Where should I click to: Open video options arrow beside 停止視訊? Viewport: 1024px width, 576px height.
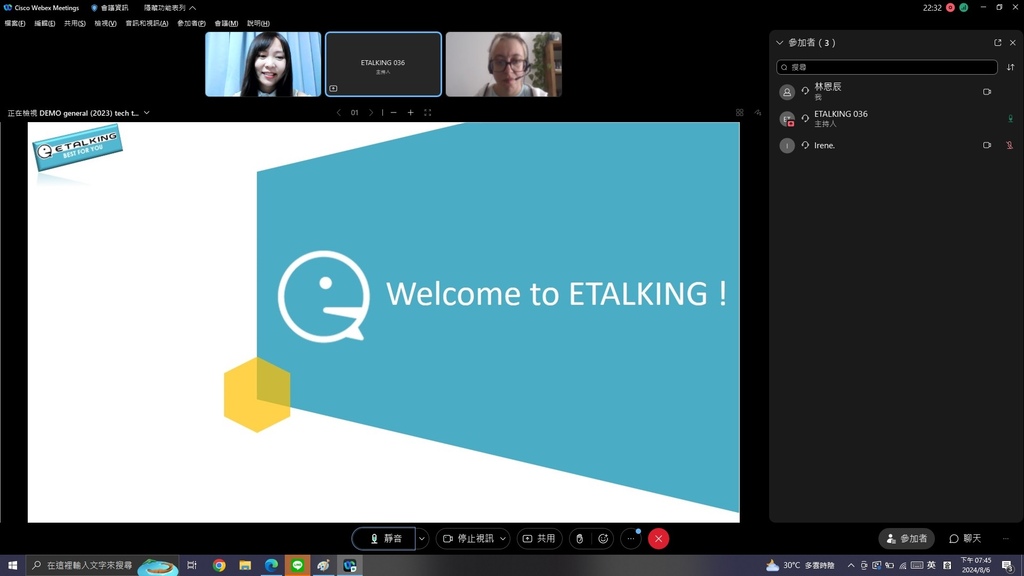(x=503, y=539)
